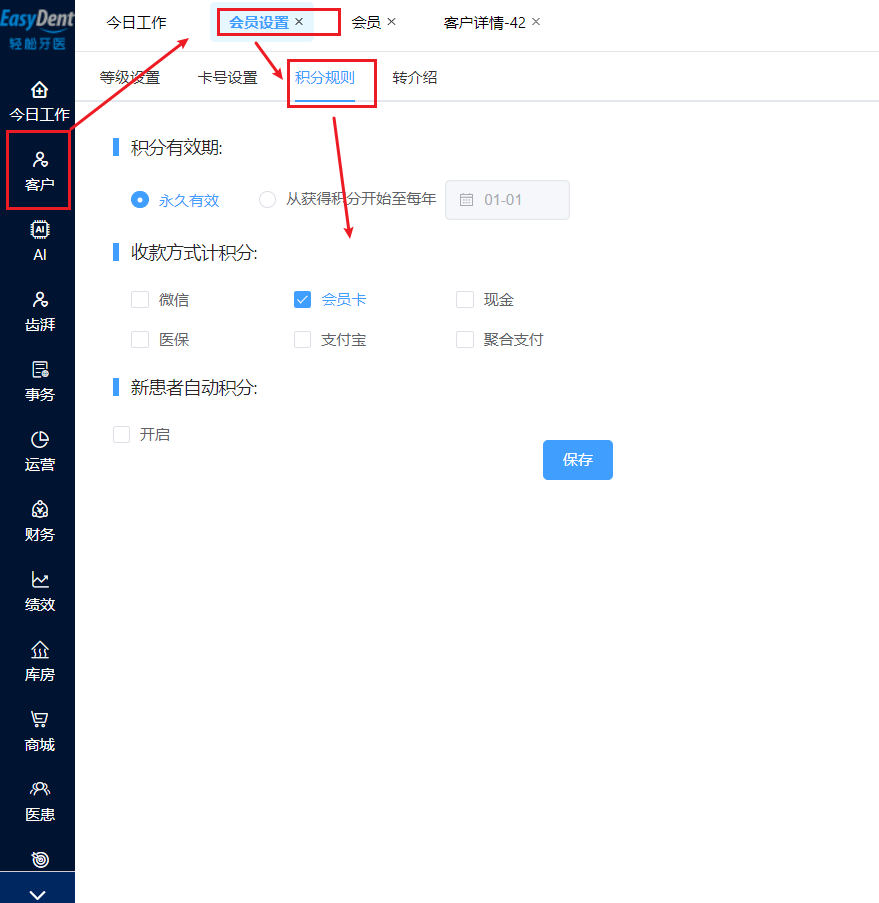Open the 卡号设置 sub-tab

click(x=228, y=78)
